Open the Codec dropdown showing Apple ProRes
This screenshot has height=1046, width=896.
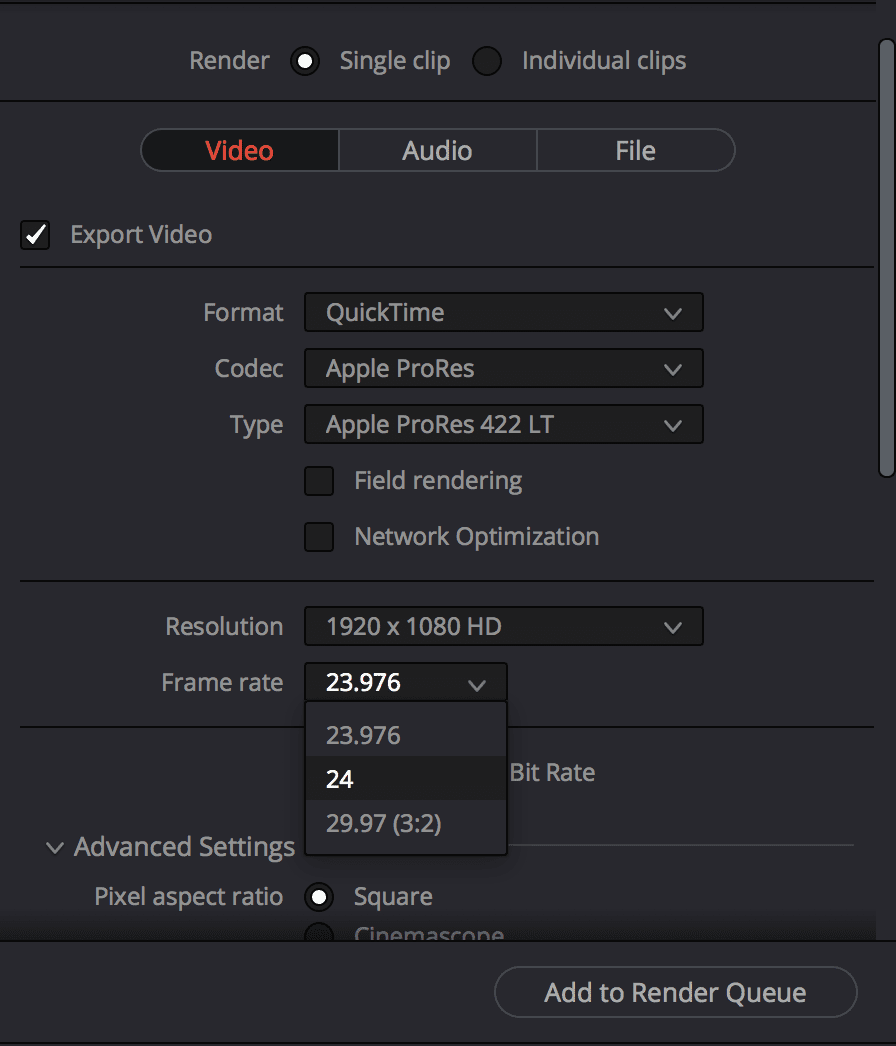(503, 369)
